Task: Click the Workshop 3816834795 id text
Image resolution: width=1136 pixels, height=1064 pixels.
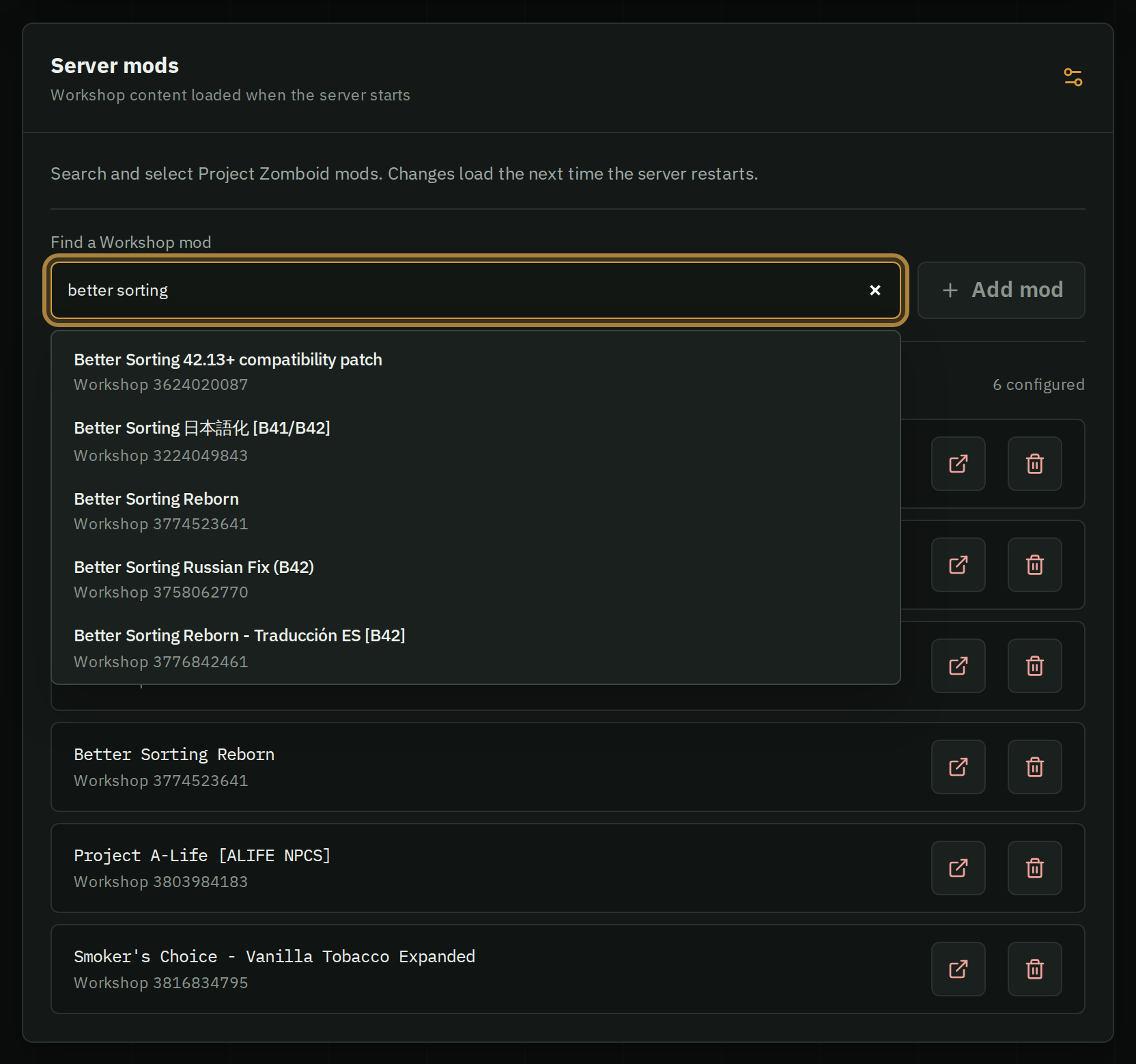Action: point(160,983)
